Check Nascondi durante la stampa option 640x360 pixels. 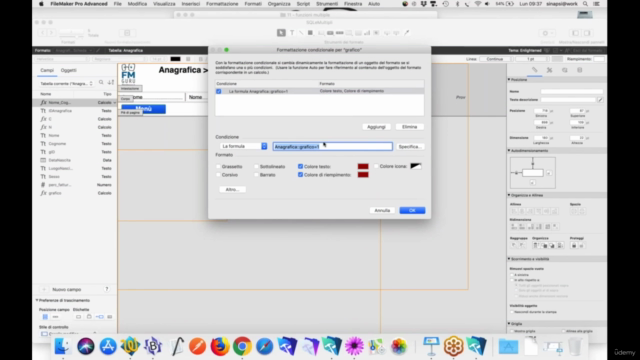click(512, 312)
